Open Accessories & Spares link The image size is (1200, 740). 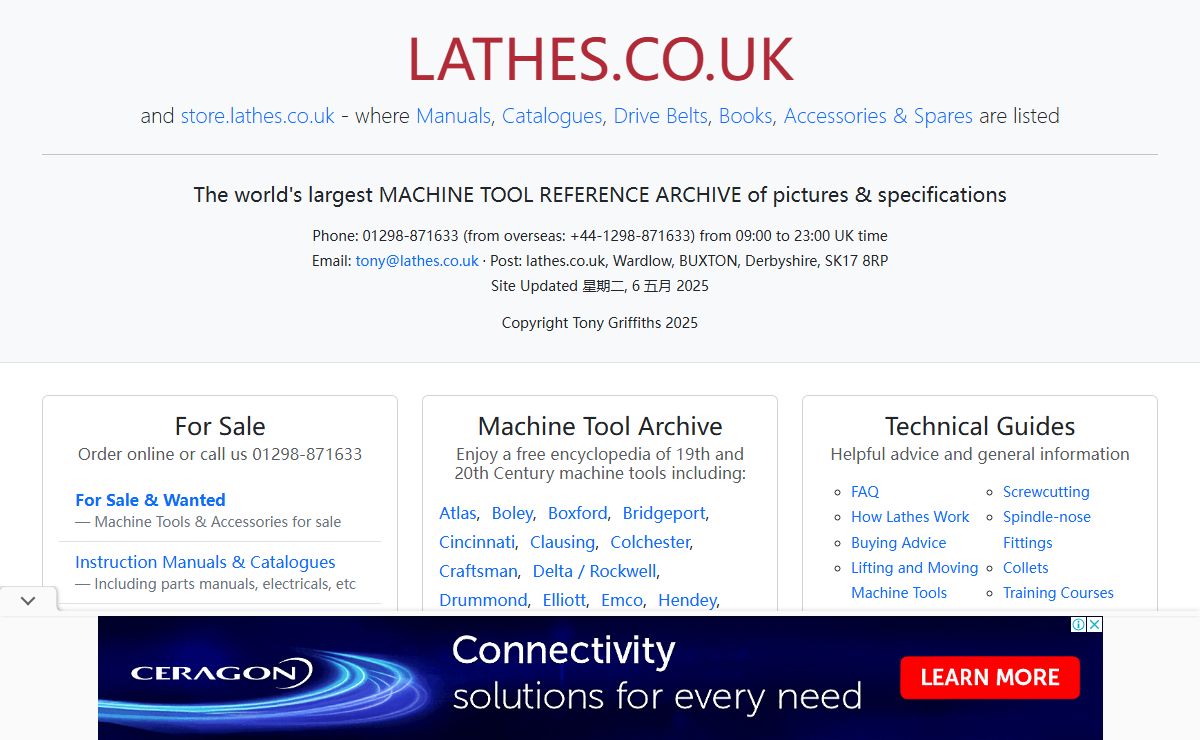point(878,116)
